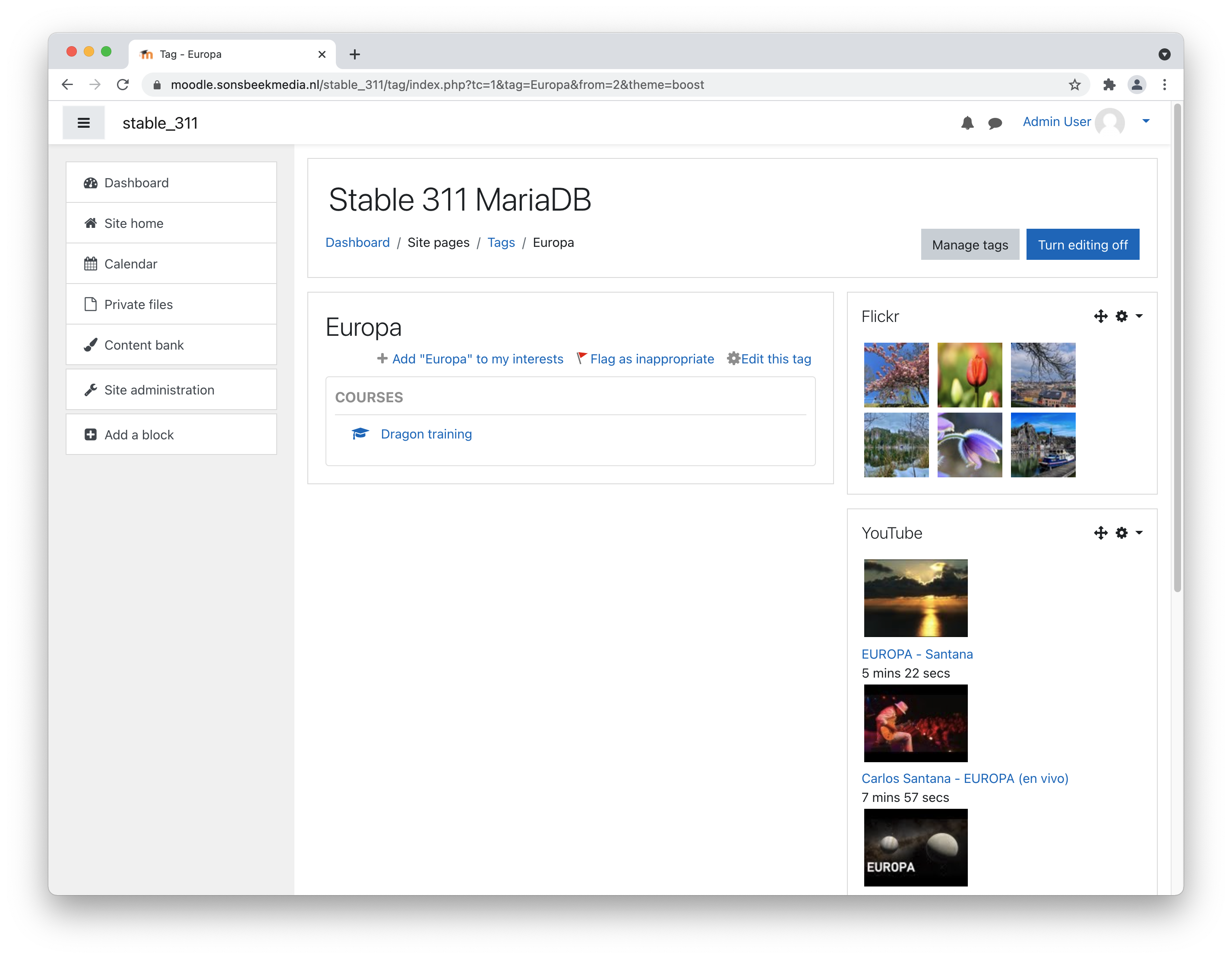The width and height of the screenshot is (1232, 959).
Task: Click the address bar URL field
Action: (615, 85)
